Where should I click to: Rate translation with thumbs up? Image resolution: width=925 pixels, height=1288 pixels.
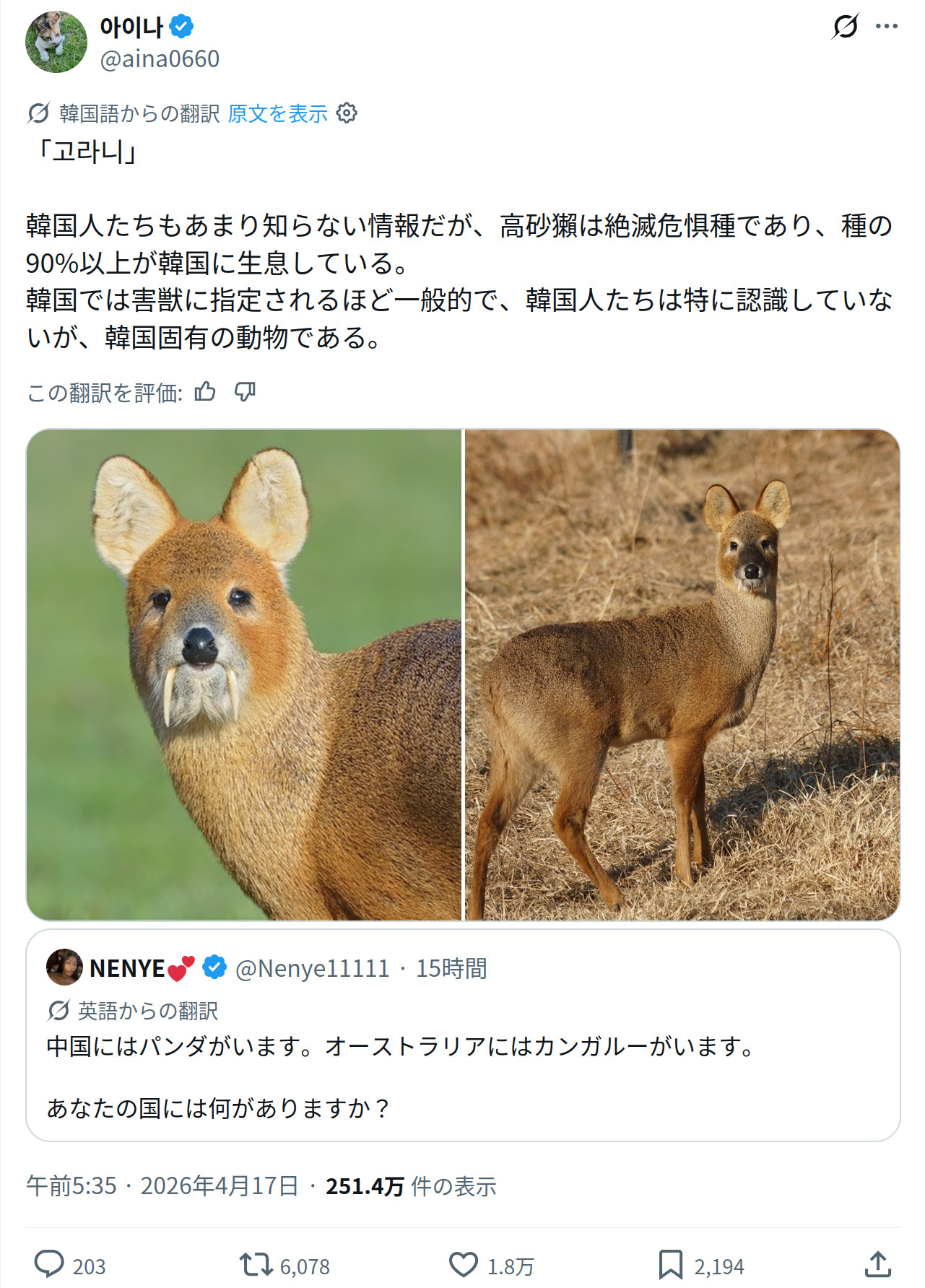[205, 392]
